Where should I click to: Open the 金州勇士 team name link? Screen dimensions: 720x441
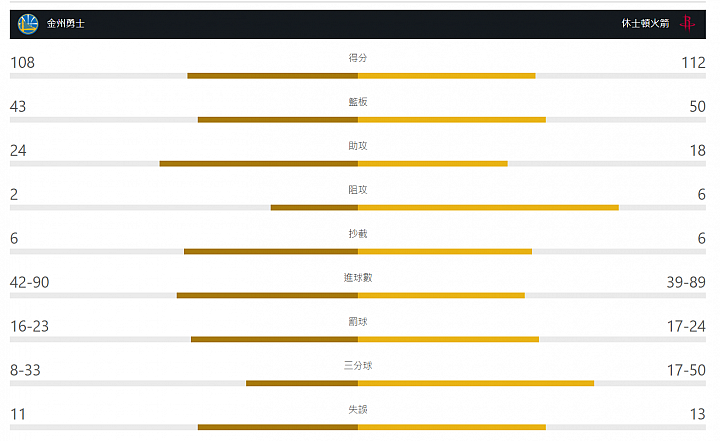click(x=66, y=24)
